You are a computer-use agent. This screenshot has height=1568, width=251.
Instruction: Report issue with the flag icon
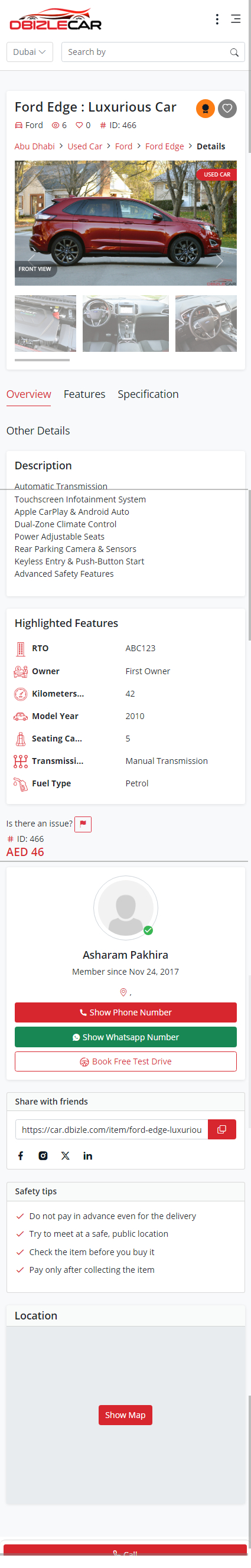click(83, 824)
